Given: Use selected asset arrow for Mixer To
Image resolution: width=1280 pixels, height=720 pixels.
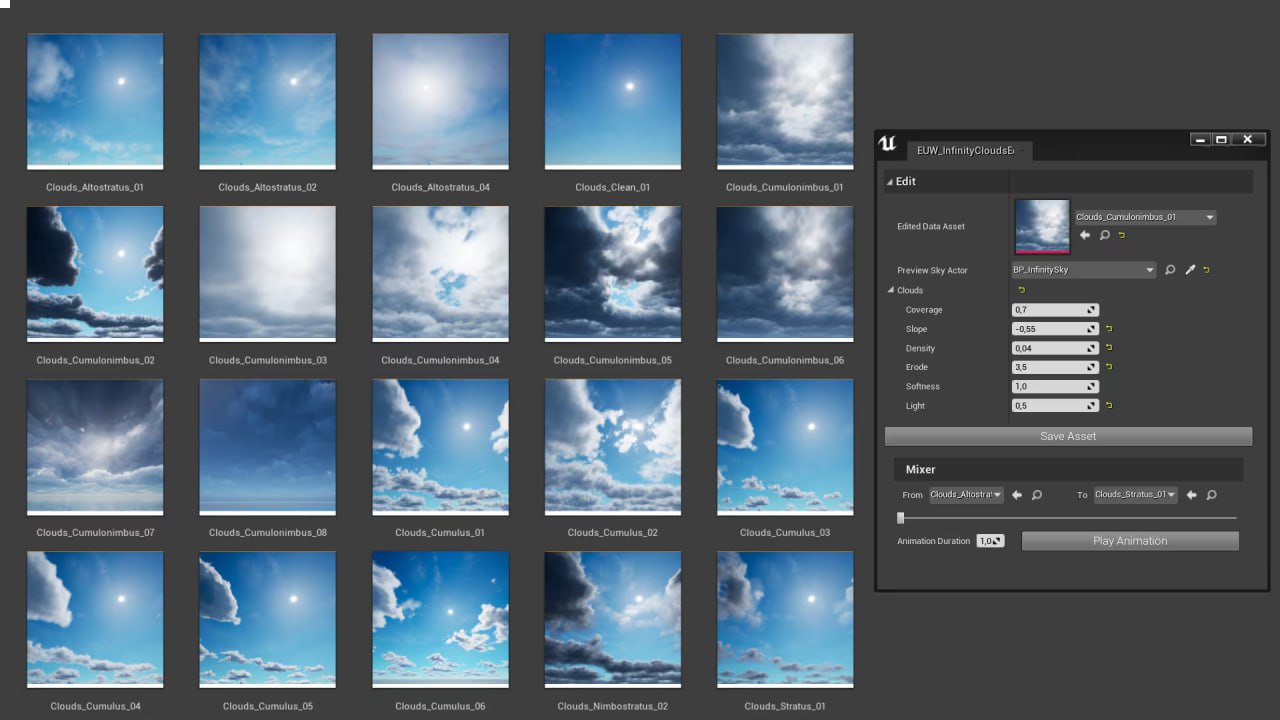Looking at the screenshot, I should point(1191,495).
